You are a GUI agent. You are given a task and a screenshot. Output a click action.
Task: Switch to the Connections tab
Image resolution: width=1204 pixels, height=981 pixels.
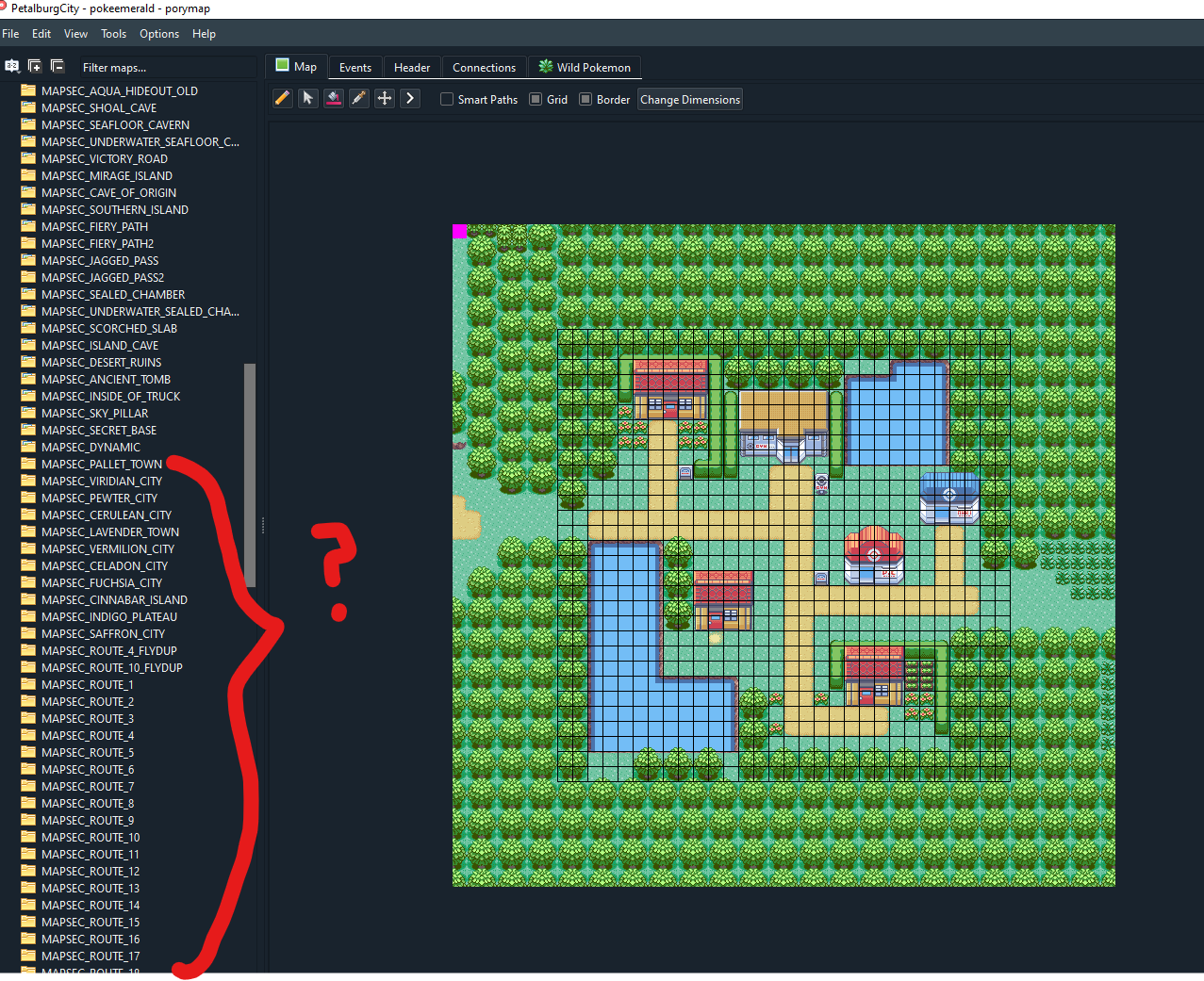tap(484, 68)
